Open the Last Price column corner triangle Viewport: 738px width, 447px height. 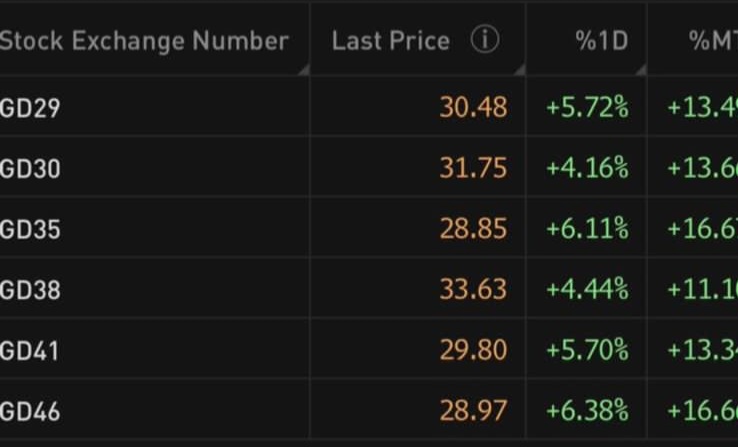(520, 70)
